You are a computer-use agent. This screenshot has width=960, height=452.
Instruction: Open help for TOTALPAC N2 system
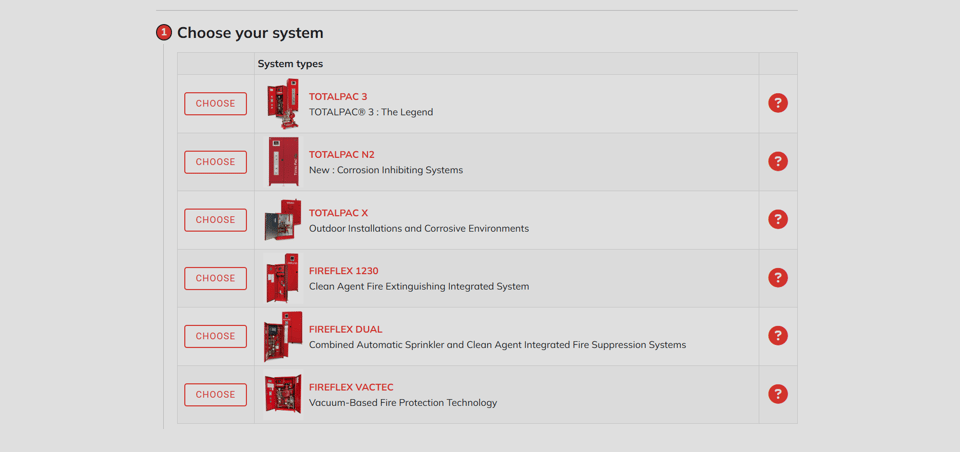[778, 162]
